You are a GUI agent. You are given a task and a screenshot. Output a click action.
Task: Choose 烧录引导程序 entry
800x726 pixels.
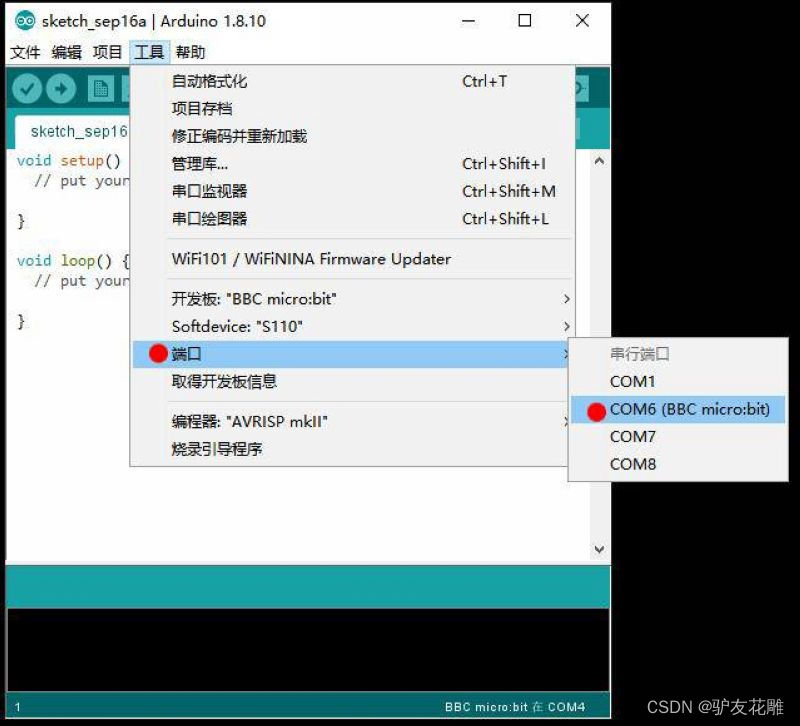pyautogui.click(x=351, y=449)
